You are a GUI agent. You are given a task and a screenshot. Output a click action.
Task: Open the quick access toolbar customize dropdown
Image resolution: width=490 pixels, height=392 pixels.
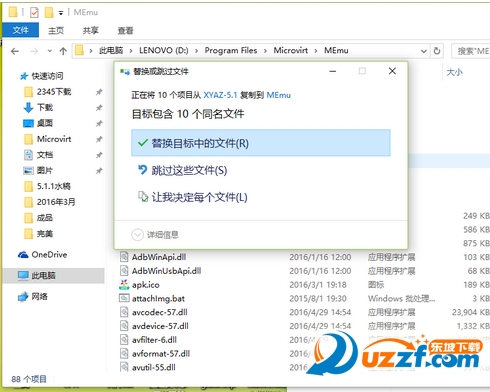tap(61, 13)
